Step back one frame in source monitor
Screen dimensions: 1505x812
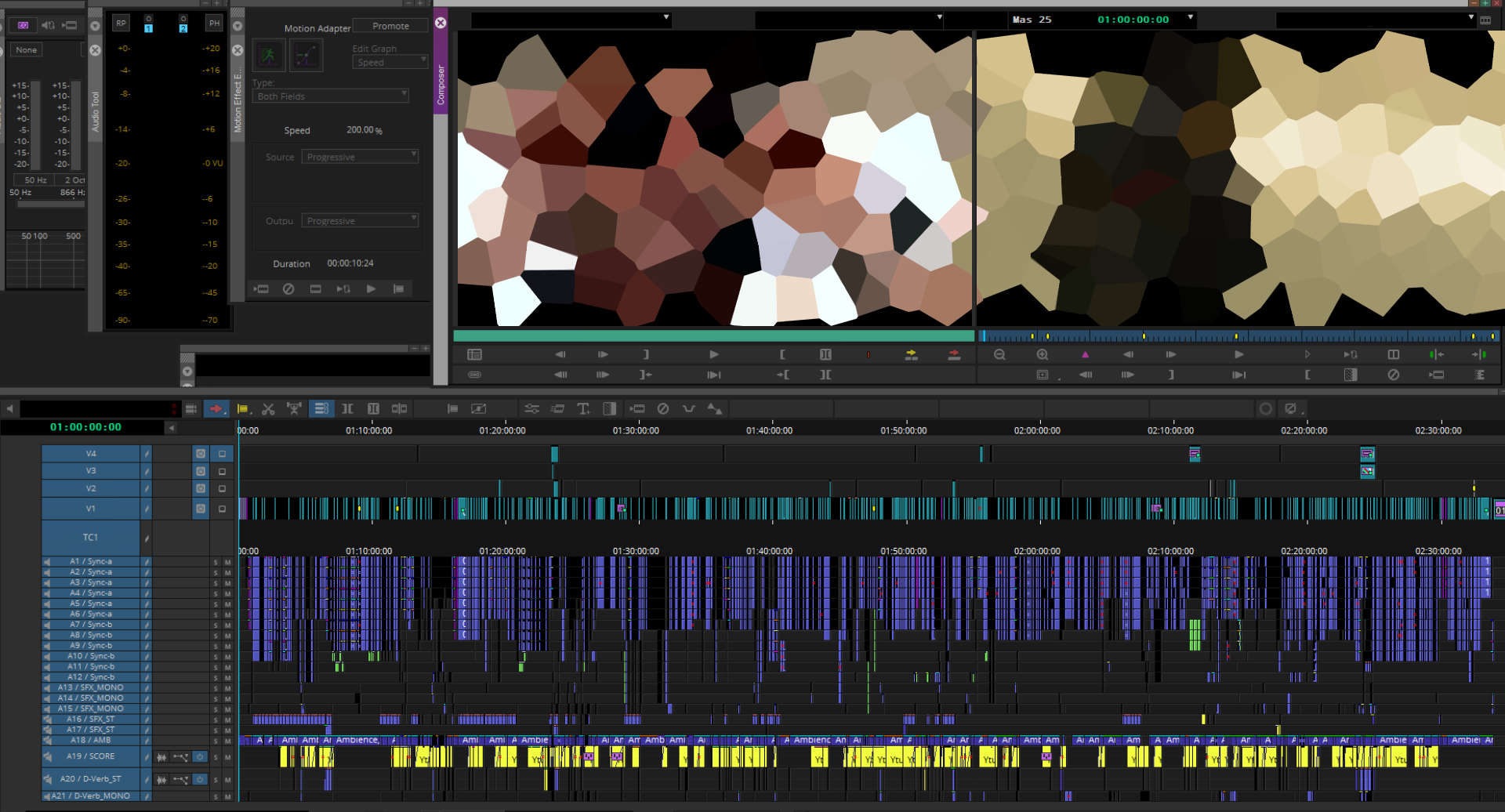pyautogui.click(x=560, y=354)
